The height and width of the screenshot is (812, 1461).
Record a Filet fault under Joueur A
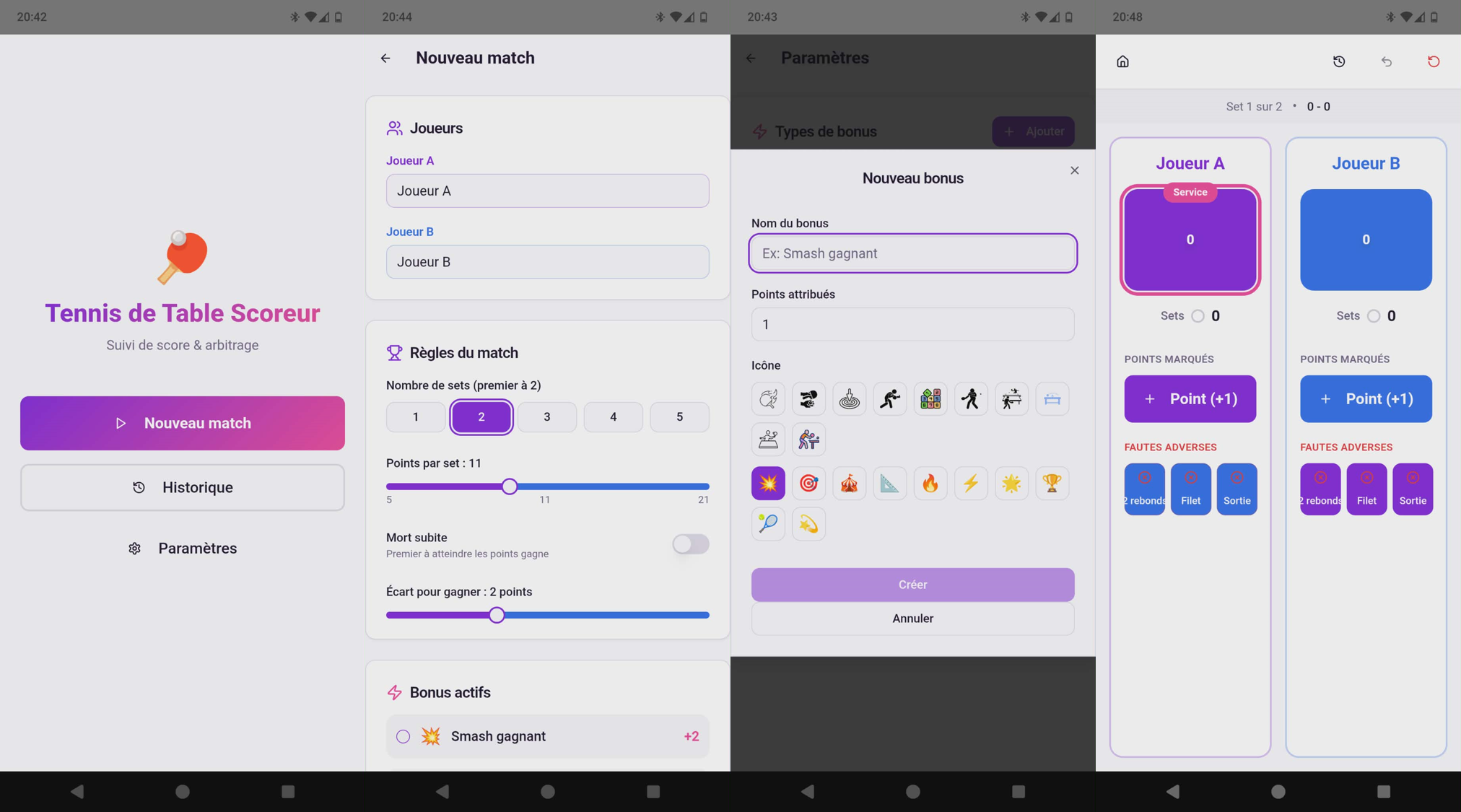[1190, 489]
